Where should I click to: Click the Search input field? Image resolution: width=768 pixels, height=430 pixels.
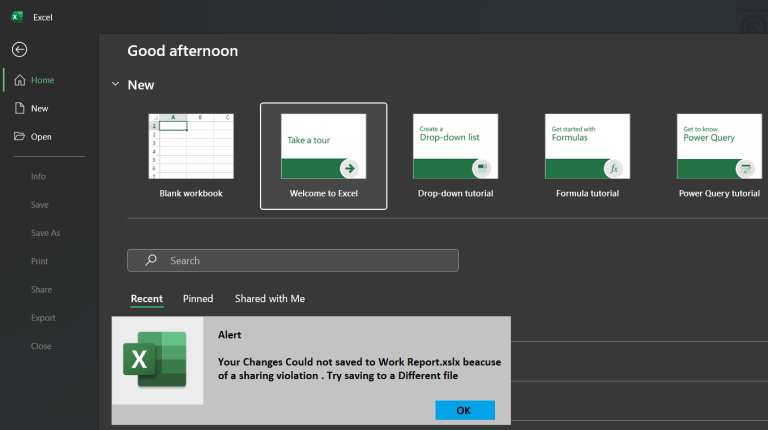click(x=293, y=261)
